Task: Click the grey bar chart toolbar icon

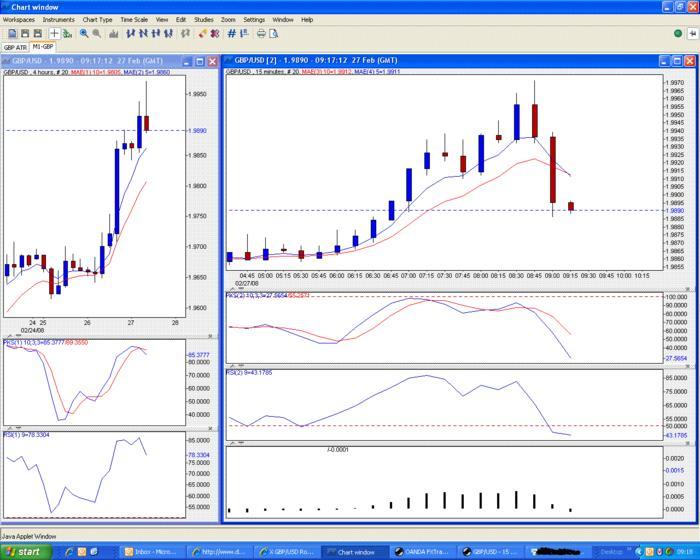Action: (114, 33)
